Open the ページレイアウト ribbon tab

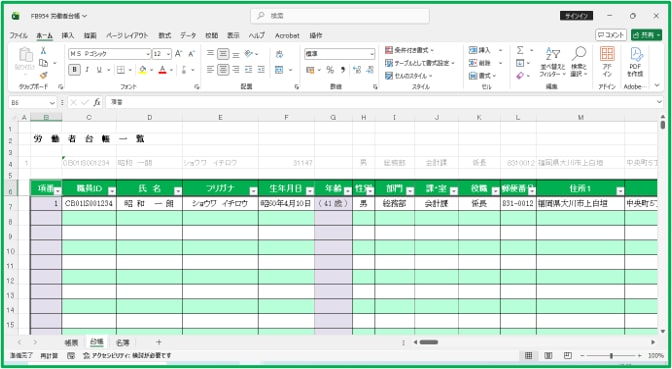point(127,36)
